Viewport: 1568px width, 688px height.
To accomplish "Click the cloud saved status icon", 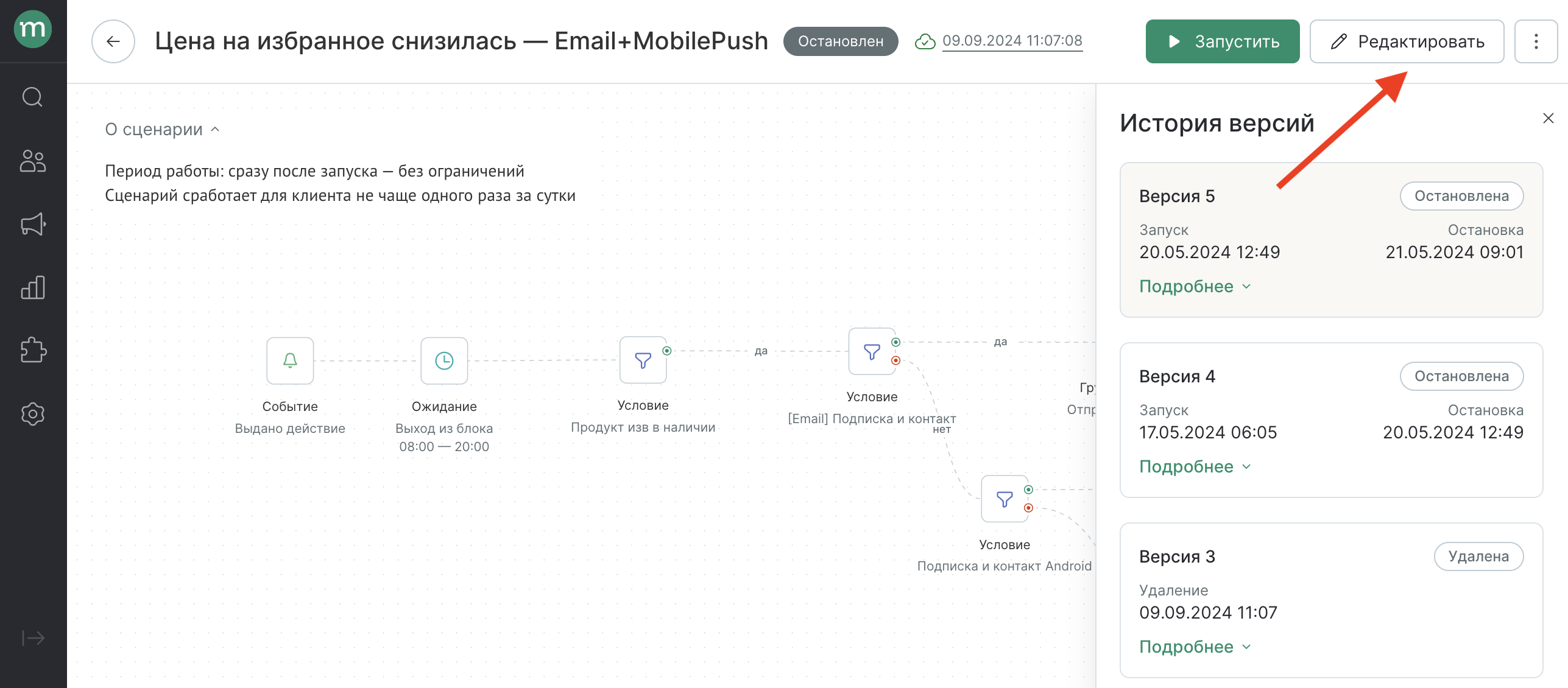I will pos(925,41).
